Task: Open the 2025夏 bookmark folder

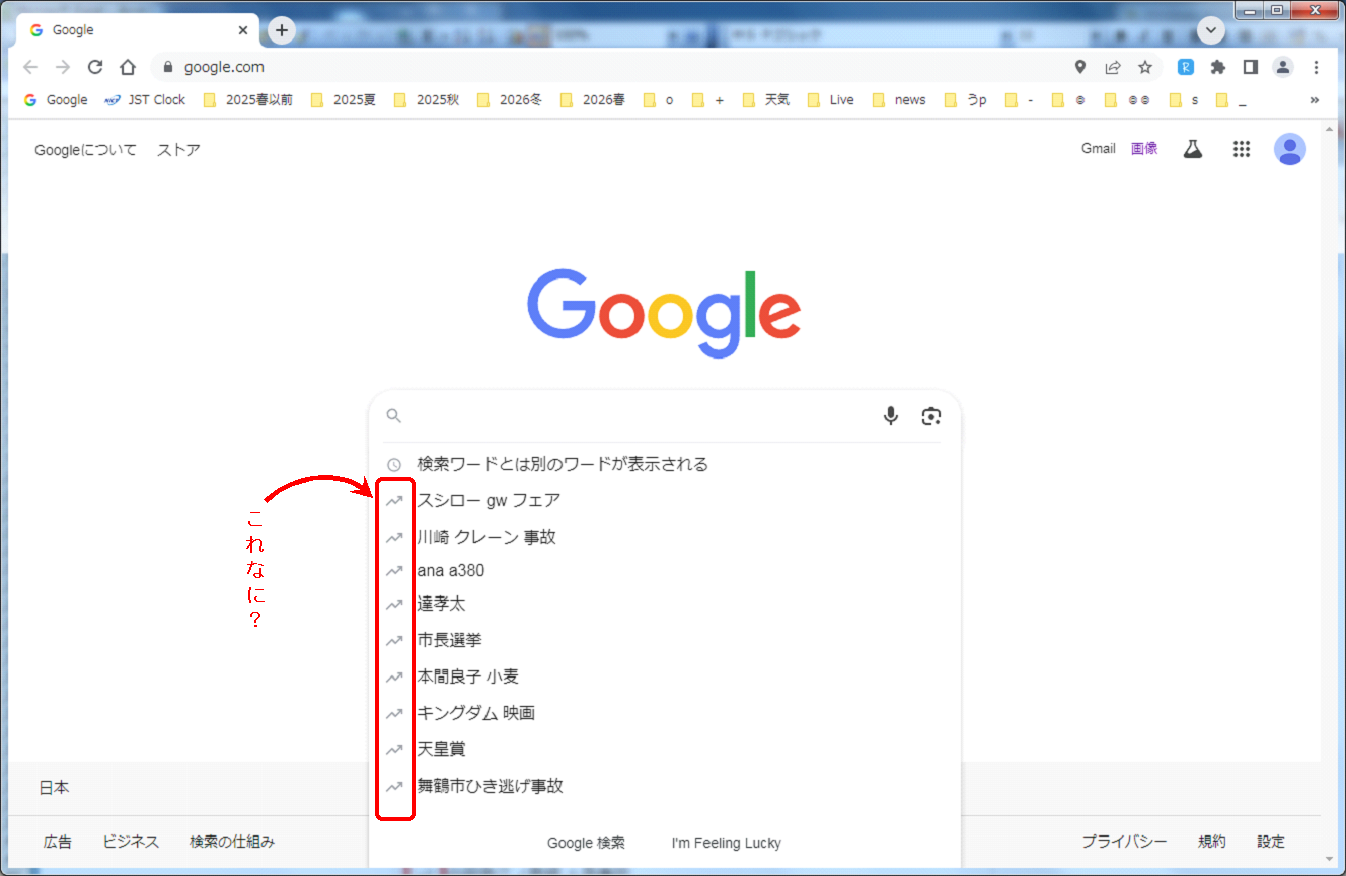Action: pyautogui.click(x=343, y=100)
